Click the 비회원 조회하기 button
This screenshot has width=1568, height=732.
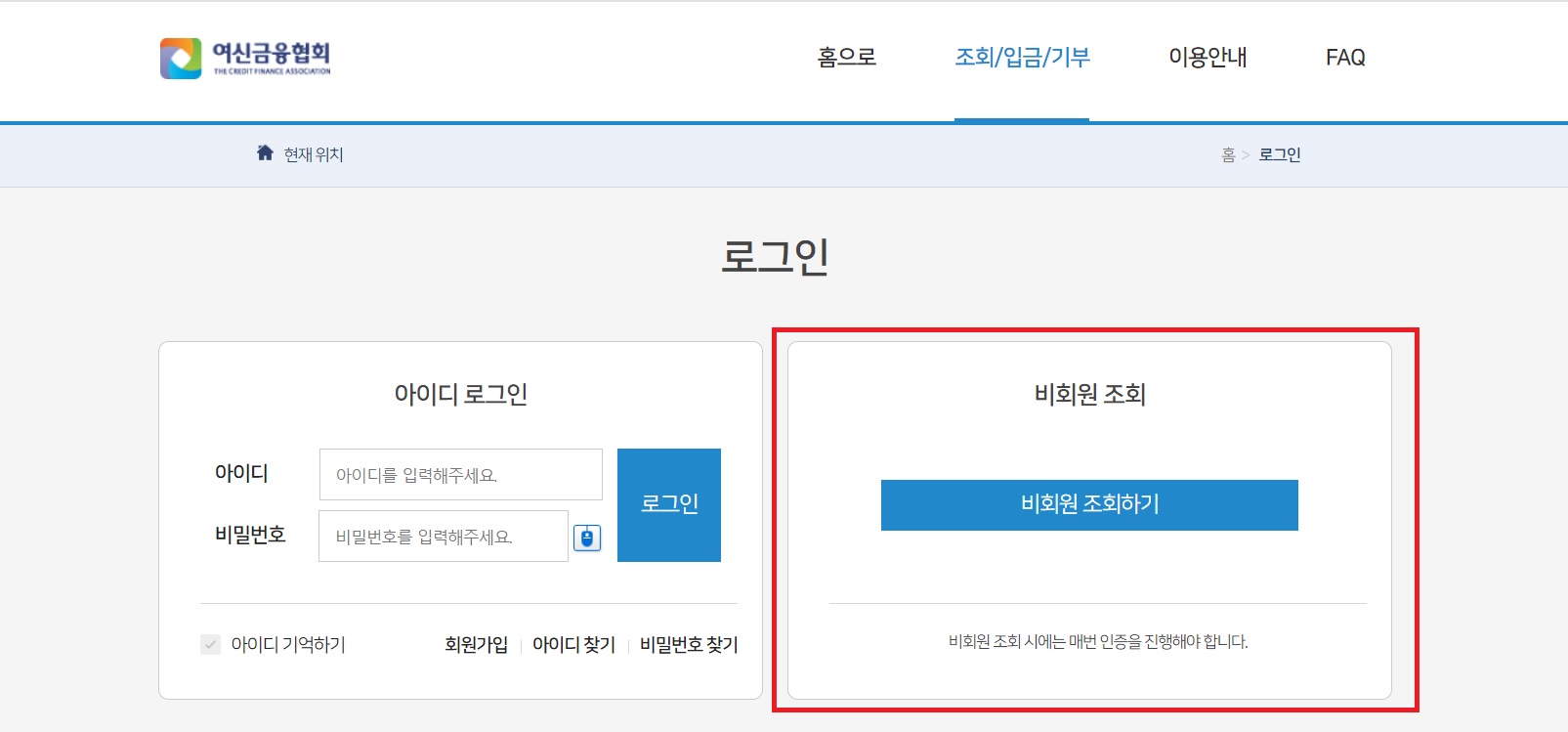click(1089, 505)
